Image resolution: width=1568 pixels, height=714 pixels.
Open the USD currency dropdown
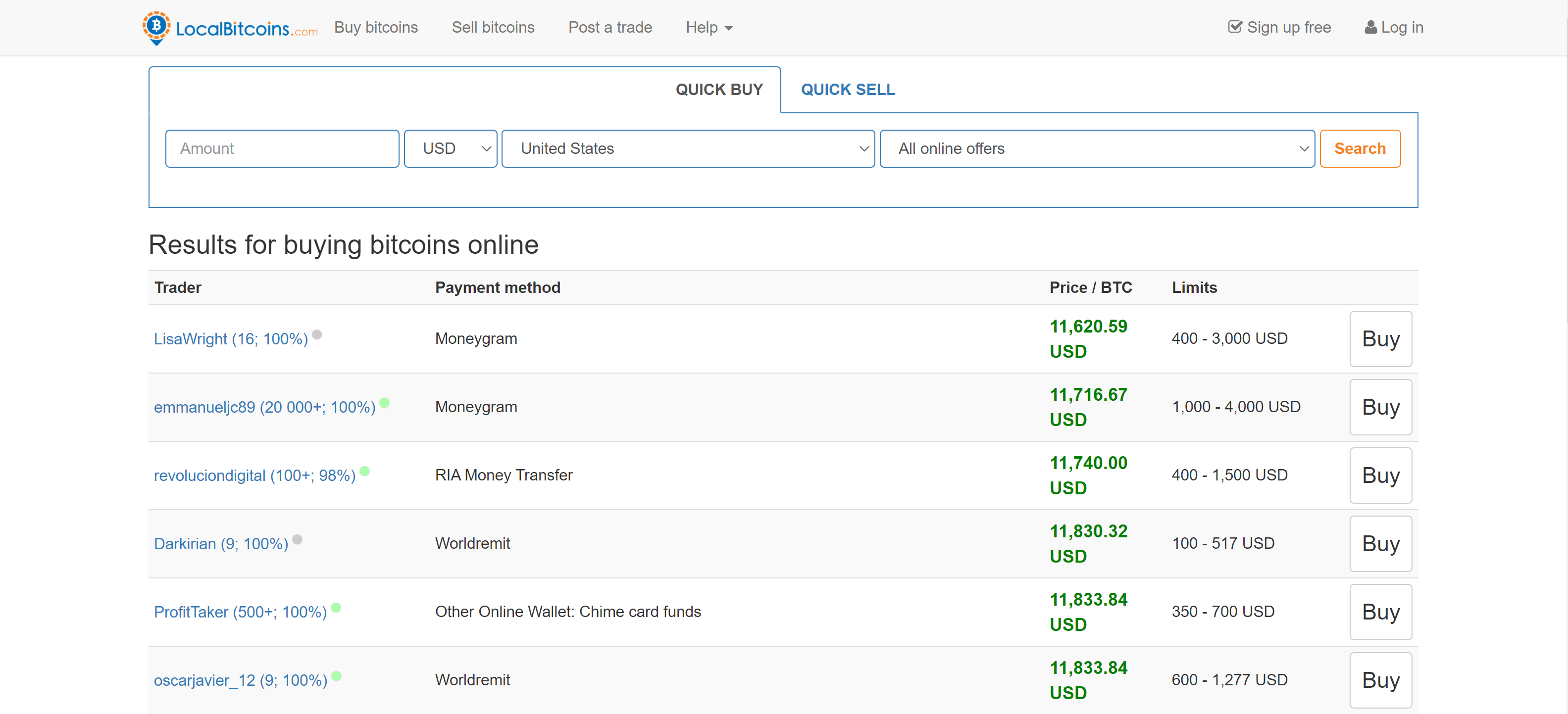[x=451, y=148]
